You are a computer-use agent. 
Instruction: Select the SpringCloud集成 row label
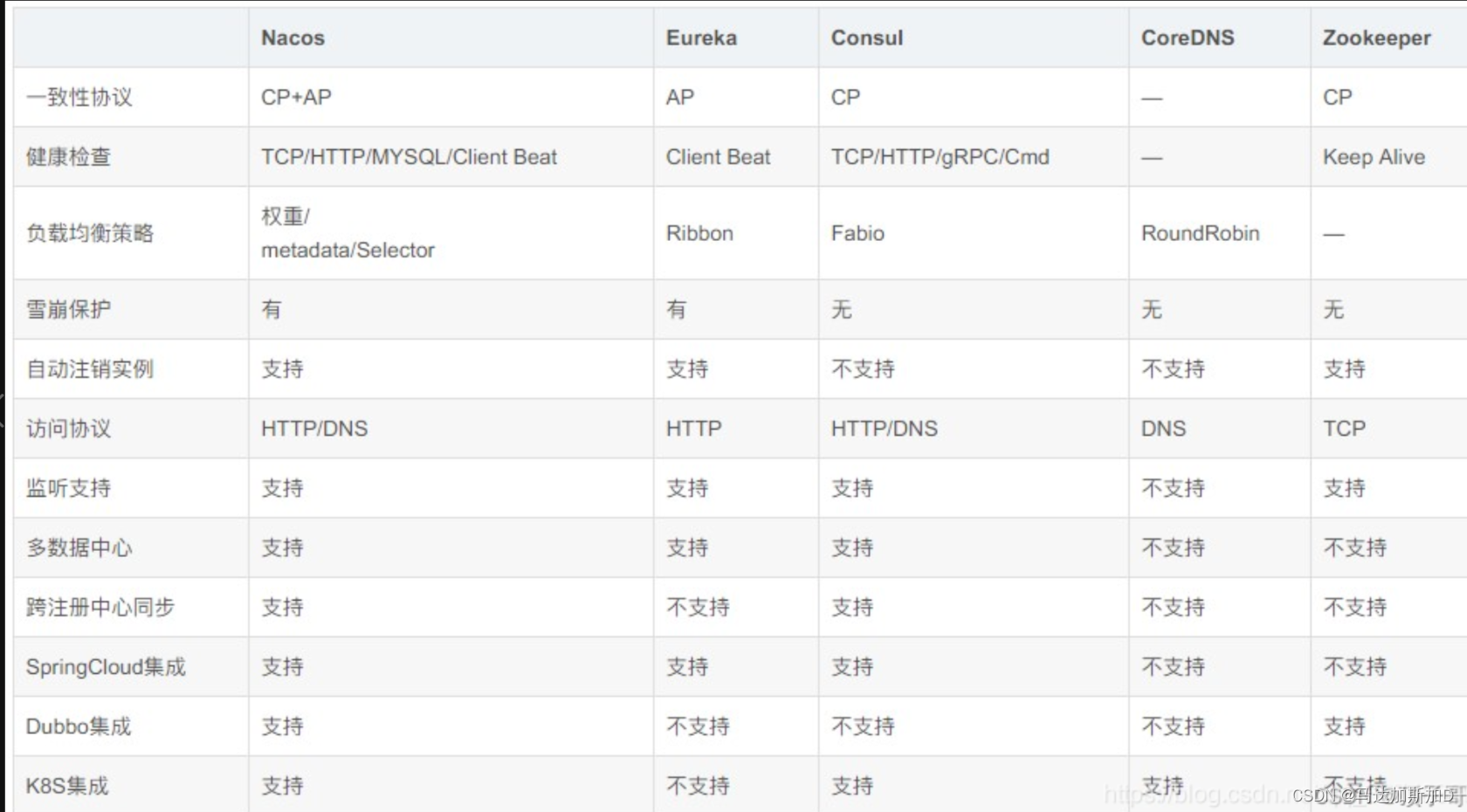106,667
